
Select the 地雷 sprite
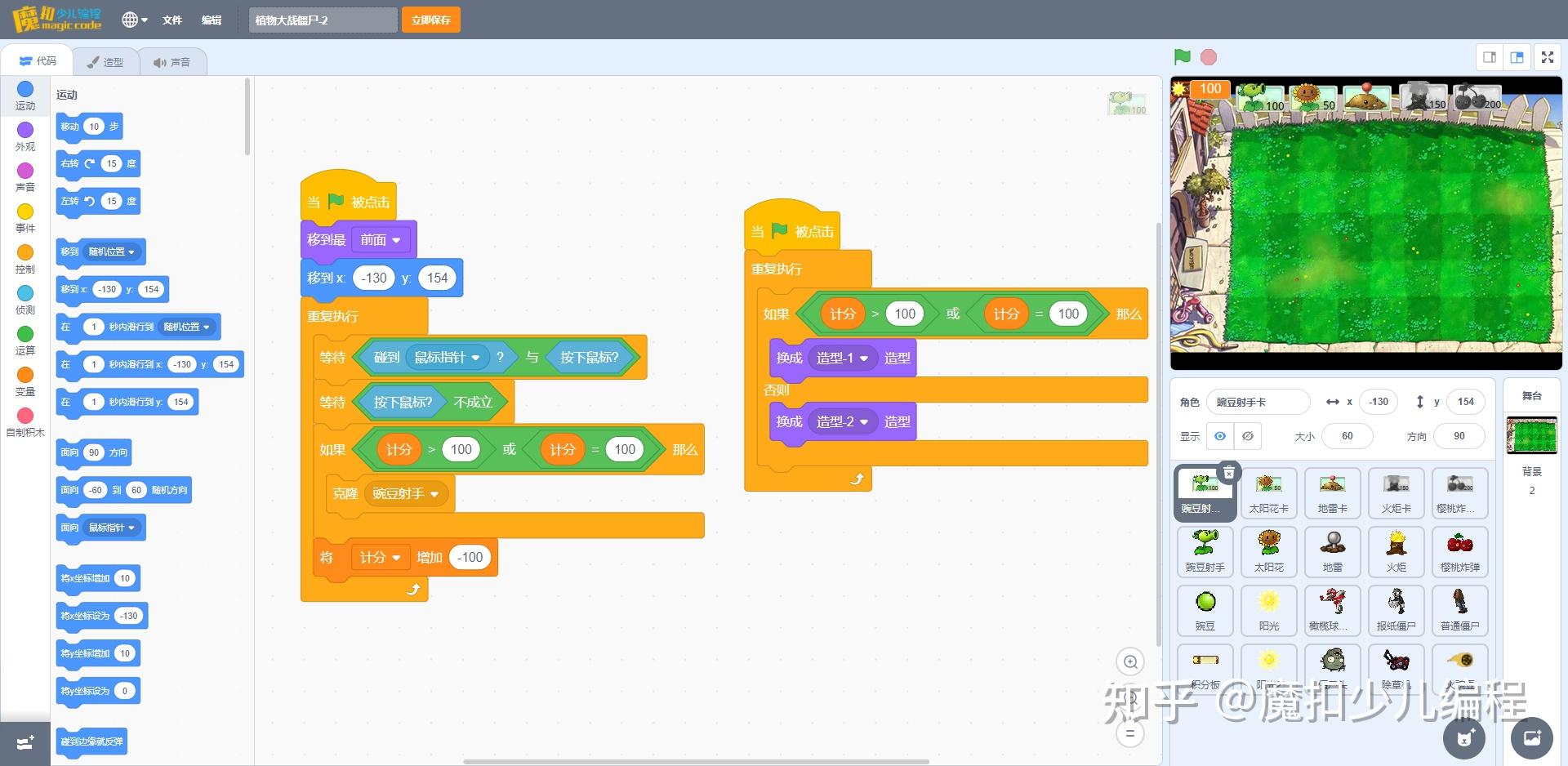[1333, 552]
